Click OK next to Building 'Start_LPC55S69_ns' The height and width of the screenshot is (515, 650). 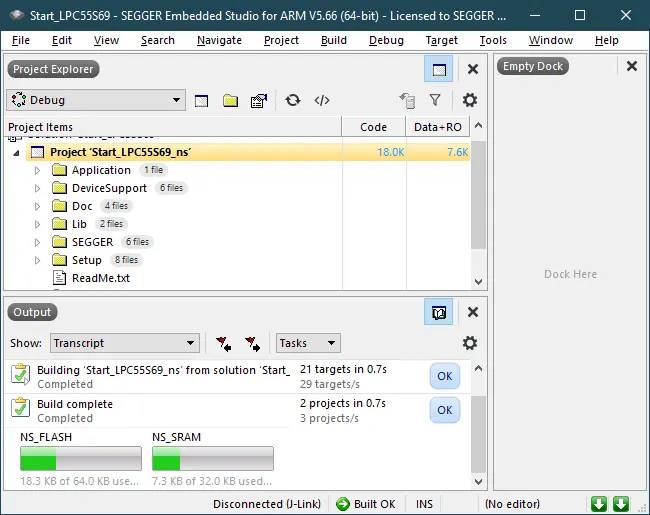445,376
